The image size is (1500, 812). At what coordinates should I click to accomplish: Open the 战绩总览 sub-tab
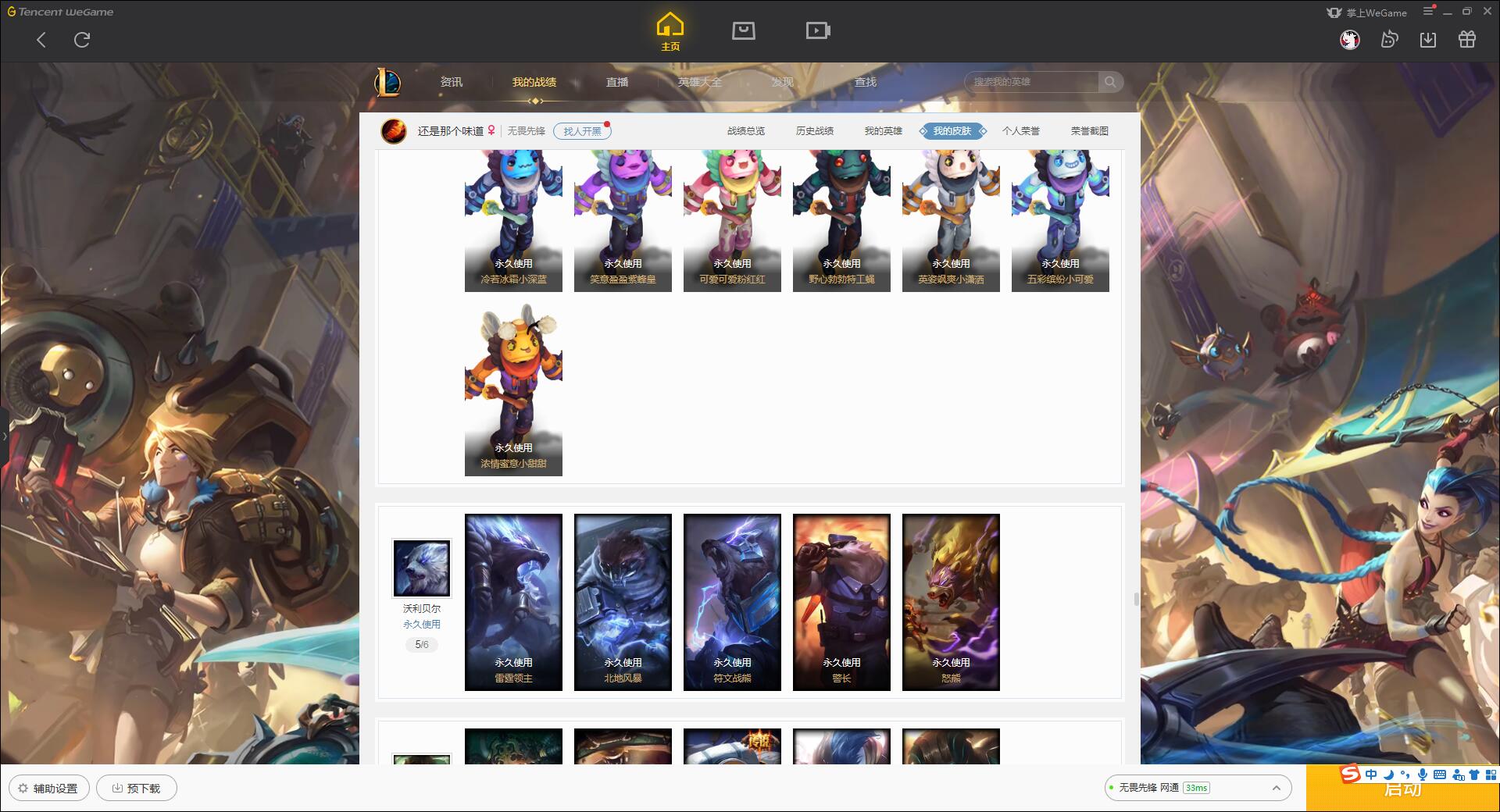point(746,131)
